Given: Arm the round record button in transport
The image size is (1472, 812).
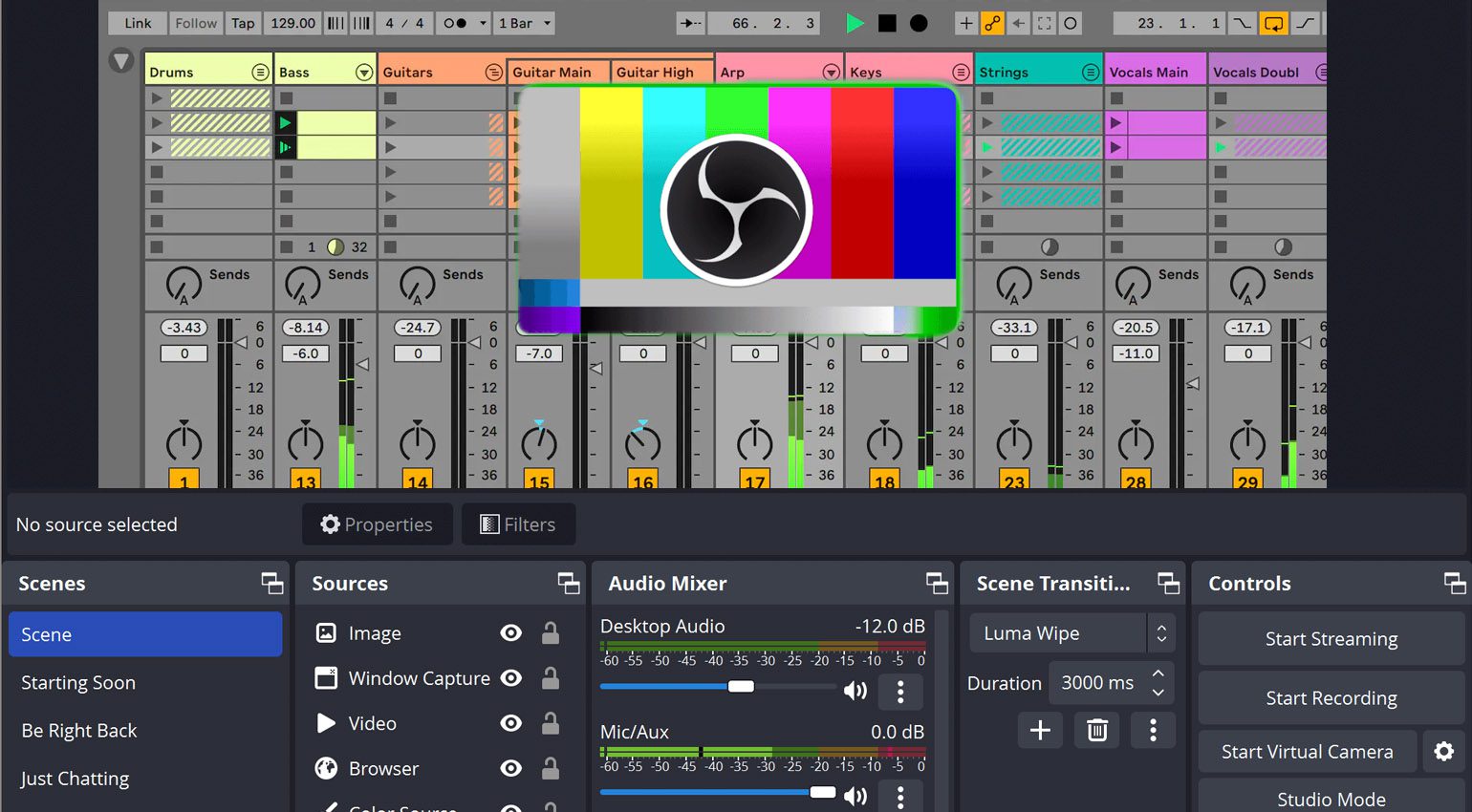Looking at the screenshot, I should 919,23.
